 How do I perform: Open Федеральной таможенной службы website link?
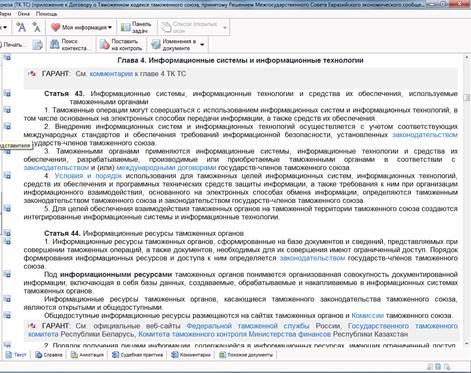[x=248, y=326]
